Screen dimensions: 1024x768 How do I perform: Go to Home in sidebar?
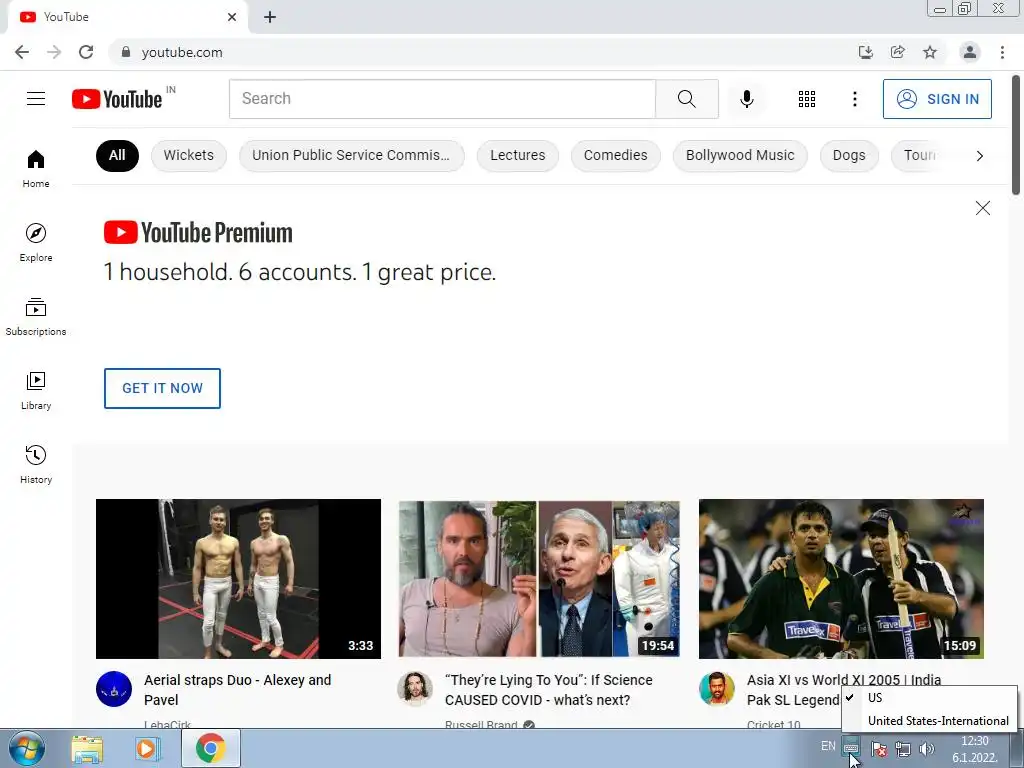click(x=36, y=168)
